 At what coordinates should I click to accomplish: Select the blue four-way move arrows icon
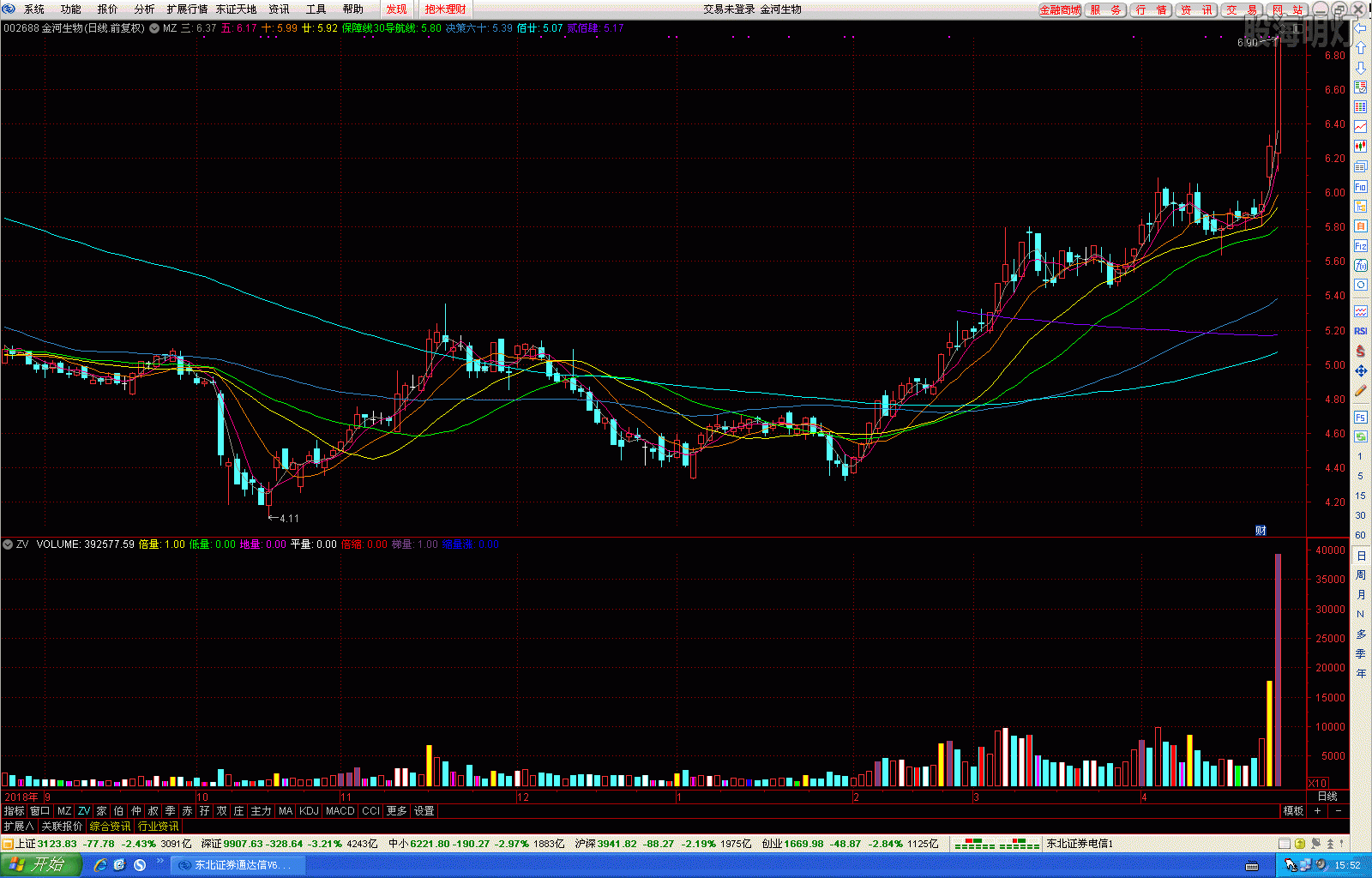click(1360, 370)
